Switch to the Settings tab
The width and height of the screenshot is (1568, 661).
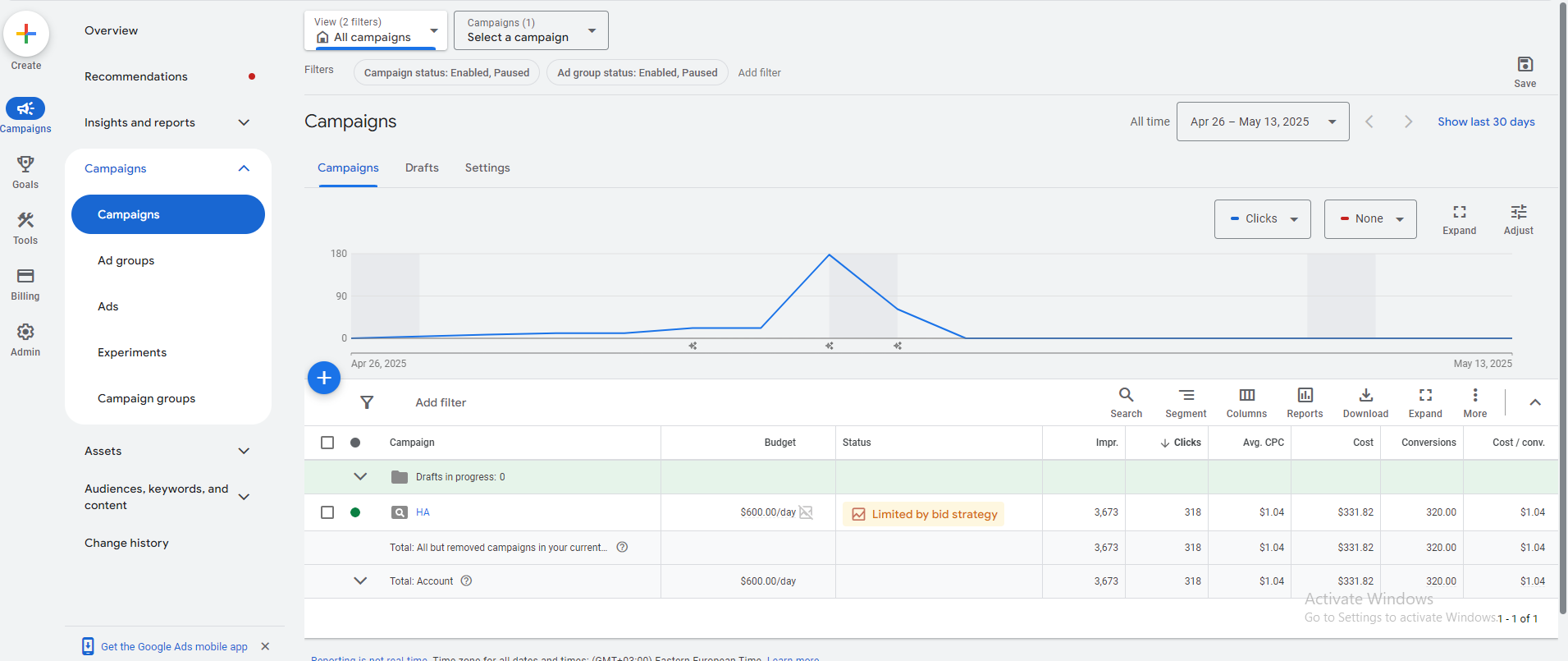coord(487,168)
